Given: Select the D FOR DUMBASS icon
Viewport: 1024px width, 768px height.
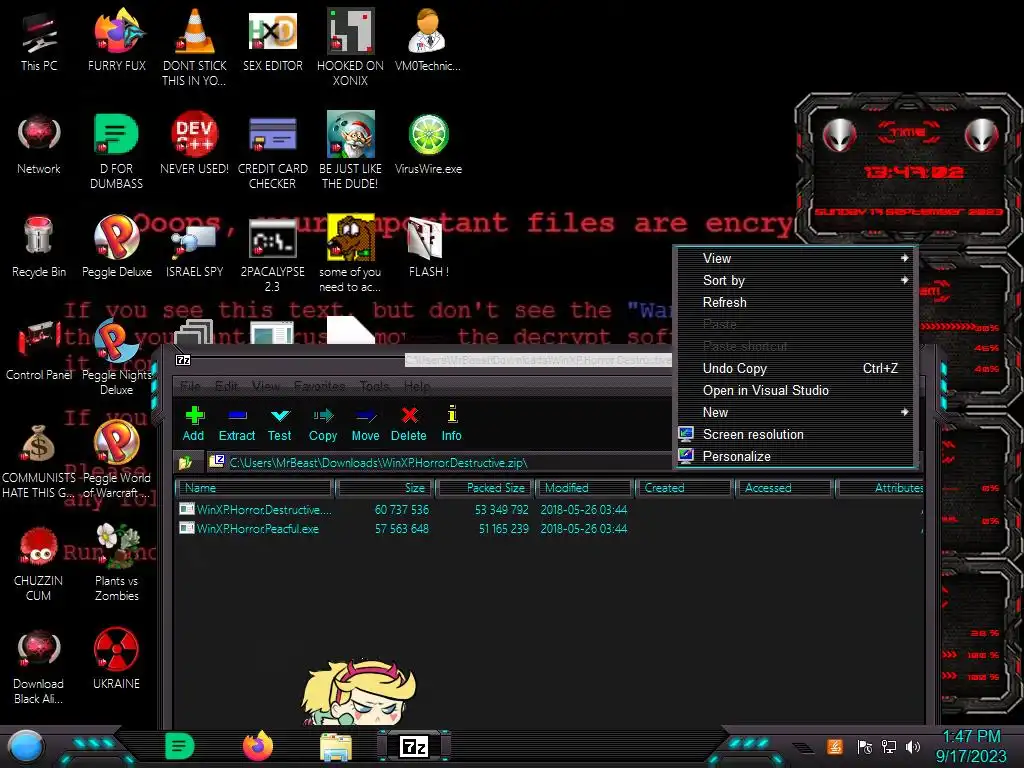Looking at the screenshot, I should [116, 150].
